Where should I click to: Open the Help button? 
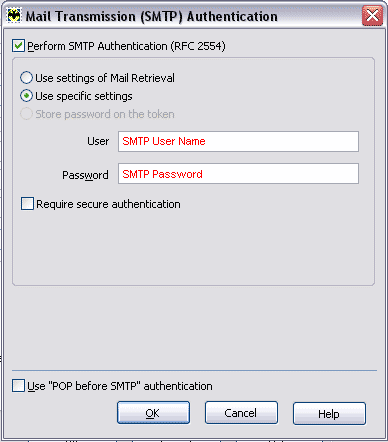tap(329, 413)
